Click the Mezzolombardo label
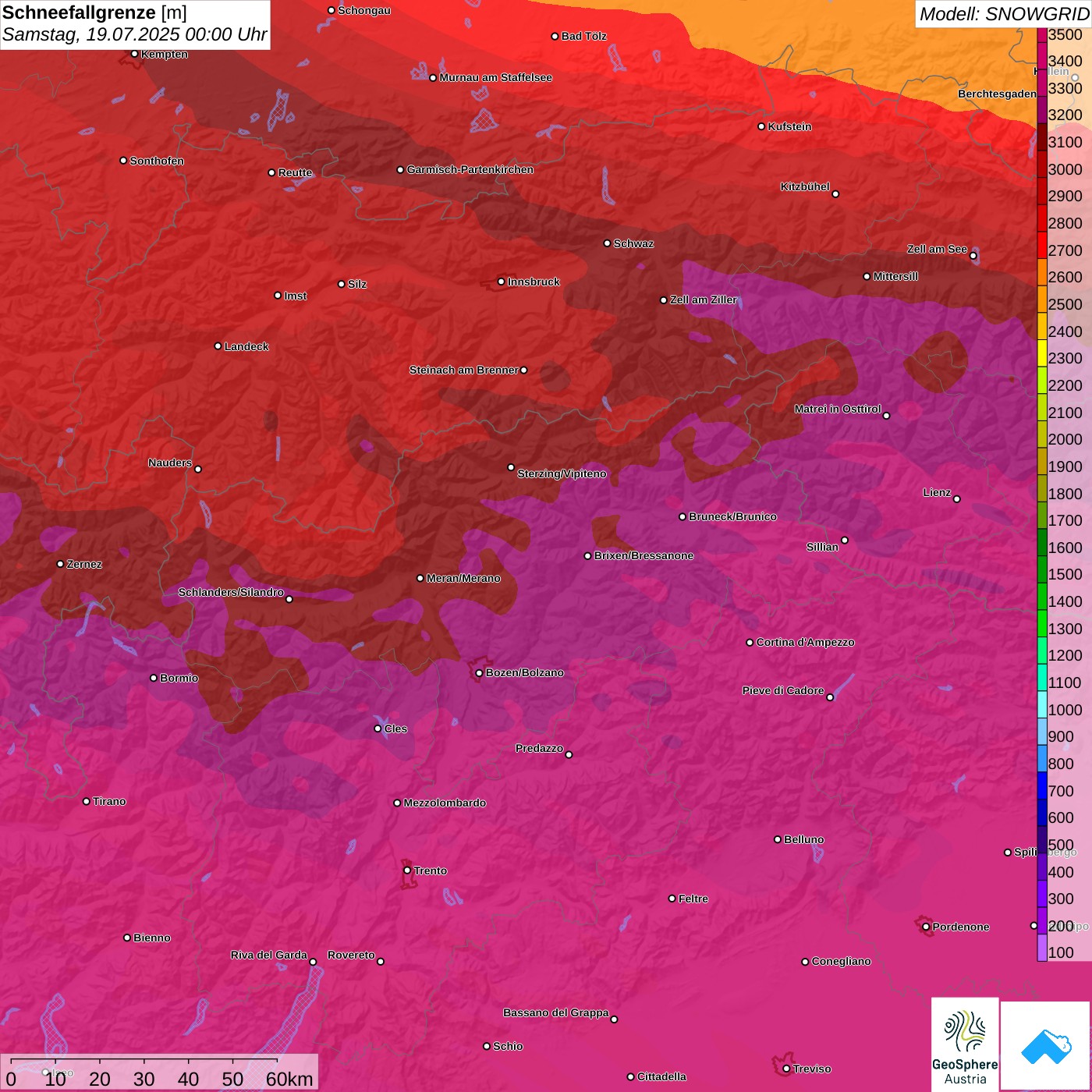Viewport: 1092px width, 1092px height. pyautogui.click(x=445, y=803)
